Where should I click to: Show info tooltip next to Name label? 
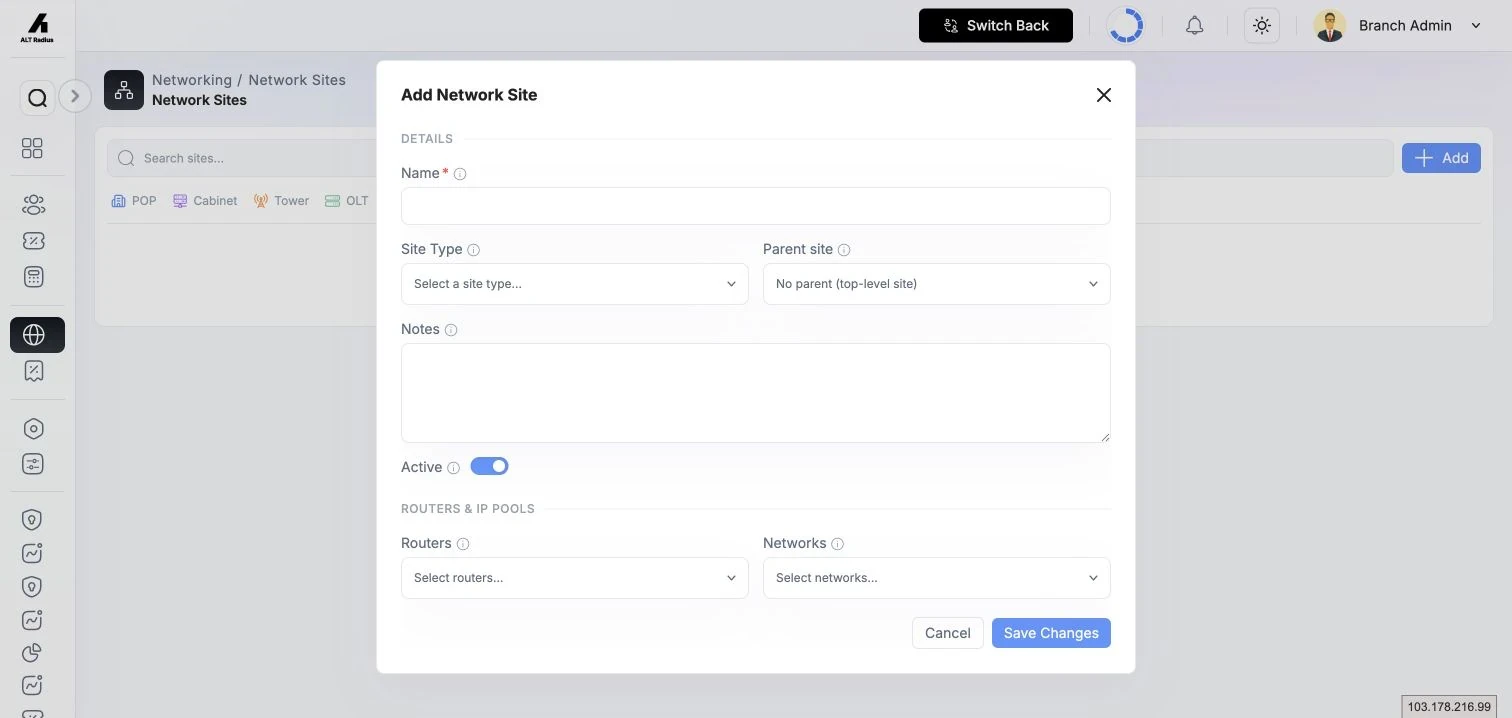tap(460, 174)
